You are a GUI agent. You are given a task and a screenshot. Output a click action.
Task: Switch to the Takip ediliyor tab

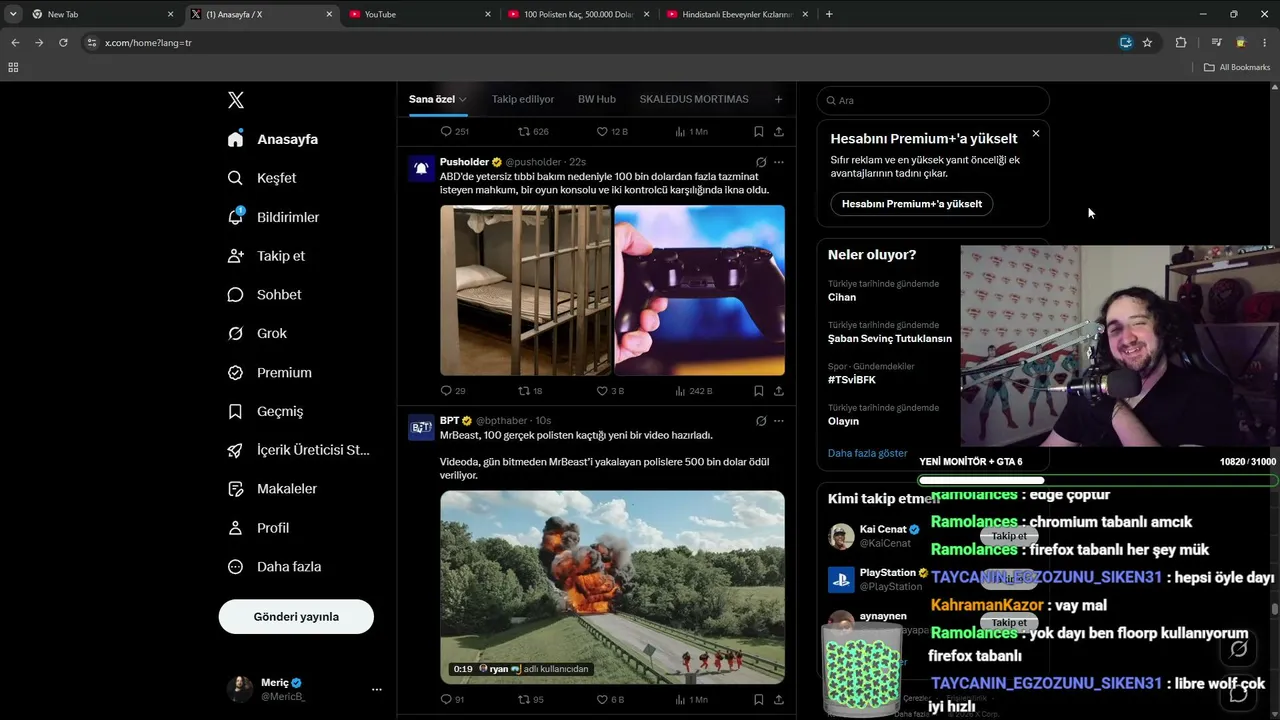(523, 99)
